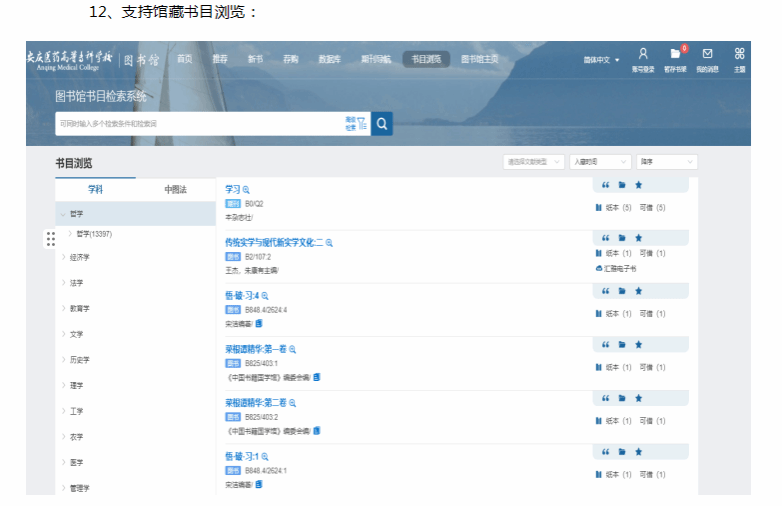Open the temporary bookshelf (暂存书架) folder icon
Screen dimensions: 782x506
tap(675, 54)
